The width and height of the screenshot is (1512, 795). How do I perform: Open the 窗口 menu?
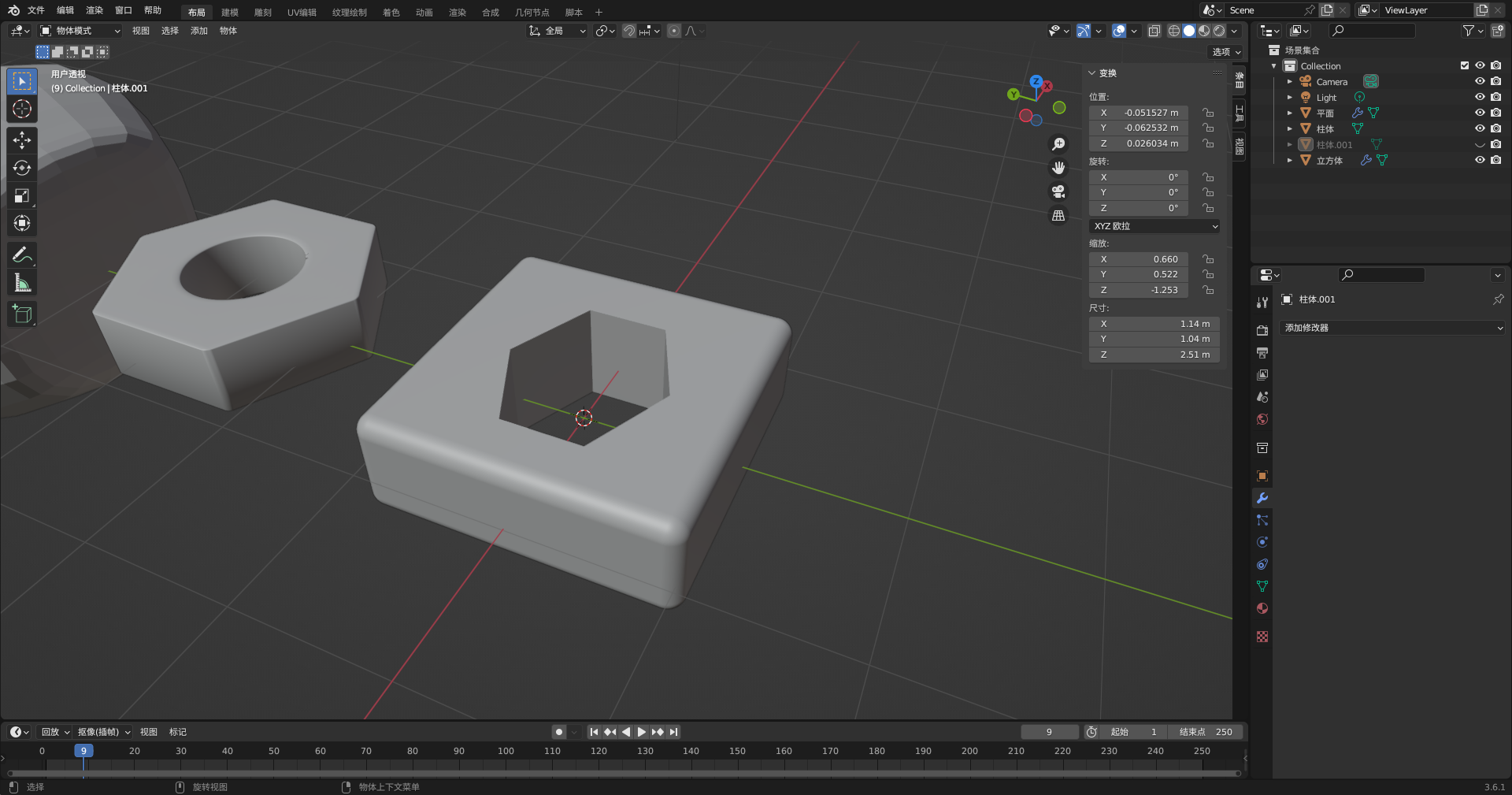(124, 10)
